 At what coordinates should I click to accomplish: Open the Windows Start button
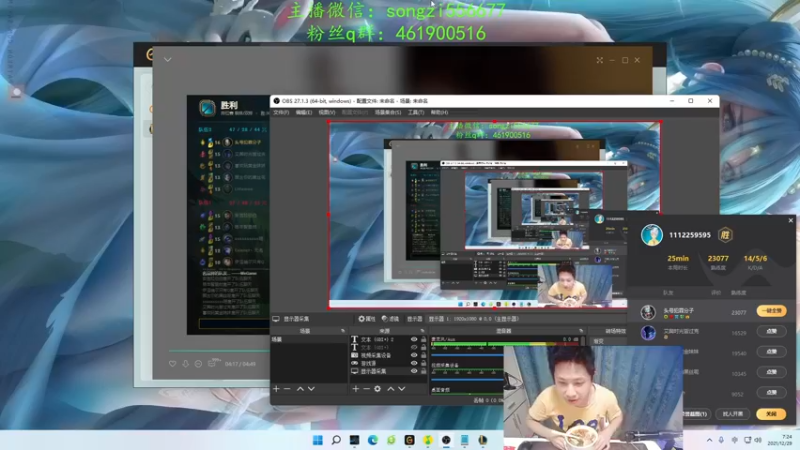coord(317,440)
